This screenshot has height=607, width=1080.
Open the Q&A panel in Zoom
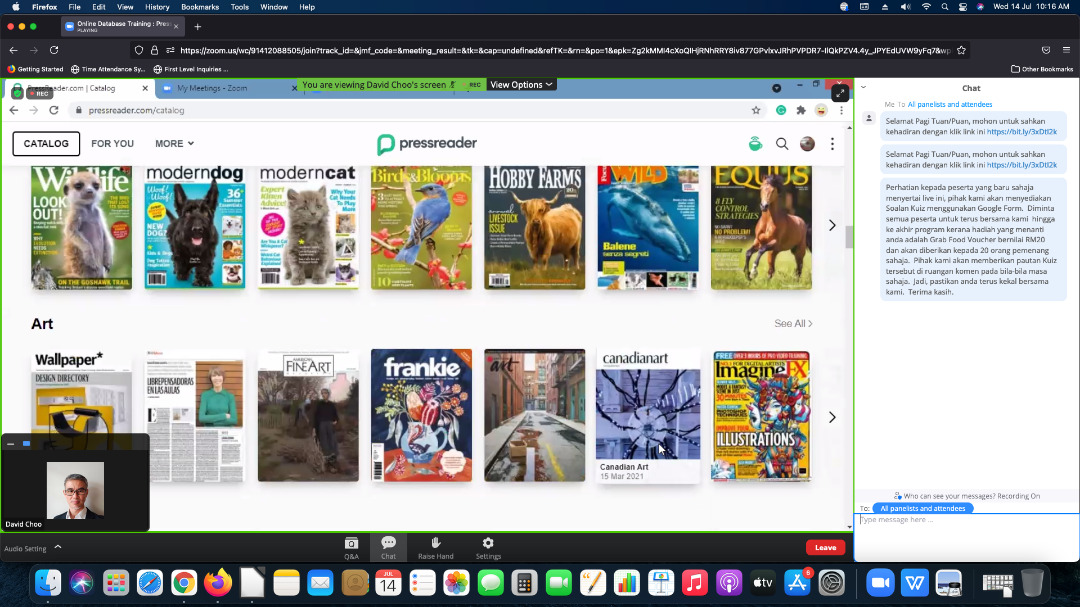click(x=351, y=548)
